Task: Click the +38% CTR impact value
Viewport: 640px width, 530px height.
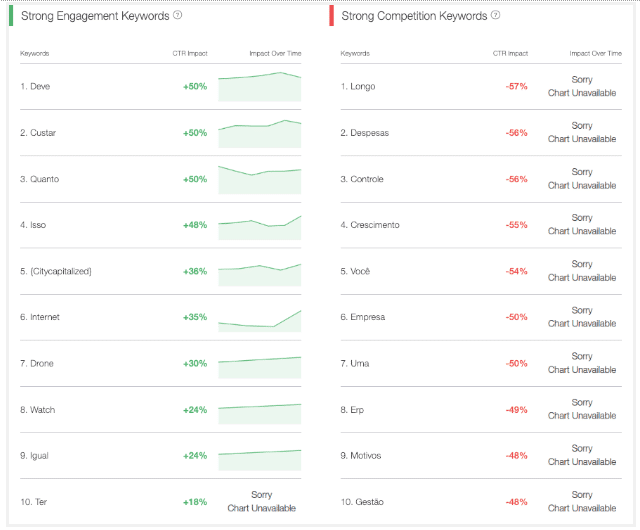Action: pos(195,271)
